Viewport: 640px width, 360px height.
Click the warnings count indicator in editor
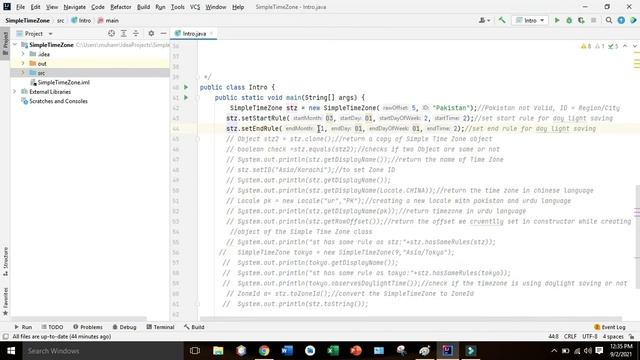point(586,46)
